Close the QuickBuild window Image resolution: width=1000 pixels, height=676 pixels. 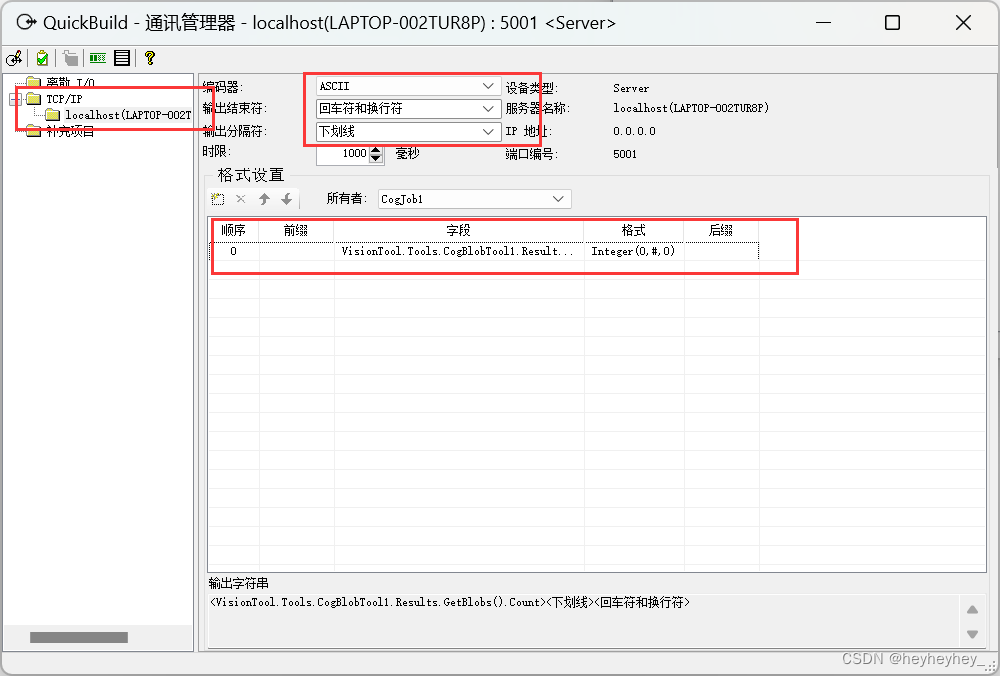click(x=963, y=23)
